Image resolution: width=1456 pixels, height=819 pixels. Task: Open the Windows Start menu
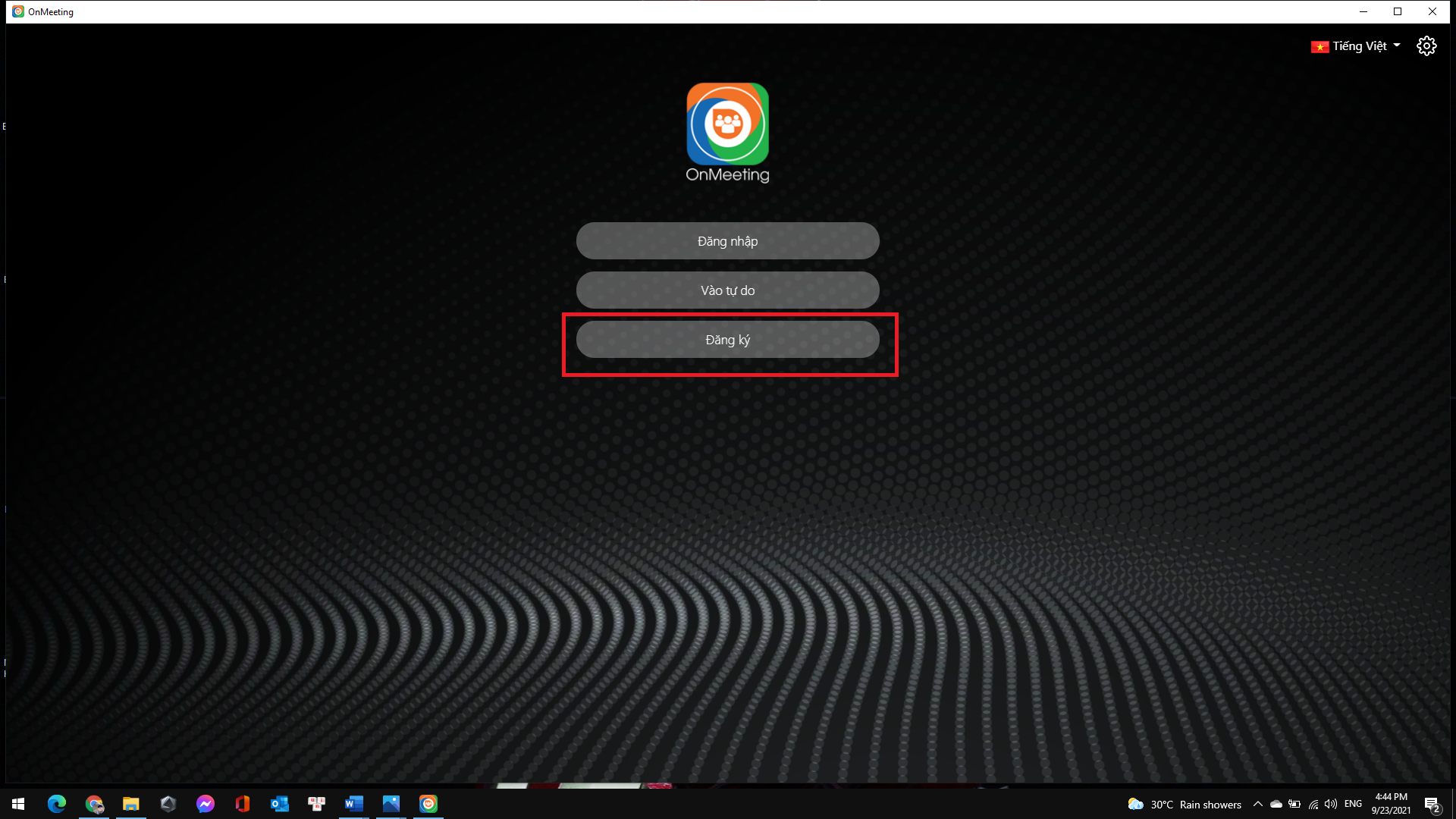[x=18, y=804]
